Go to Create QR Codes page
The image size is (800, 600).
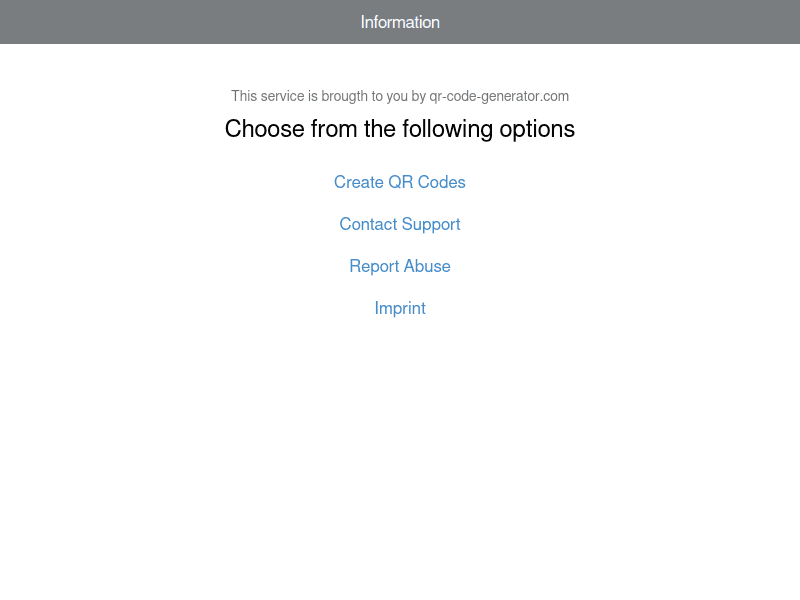pyautogui.click(x=399, y=182)
